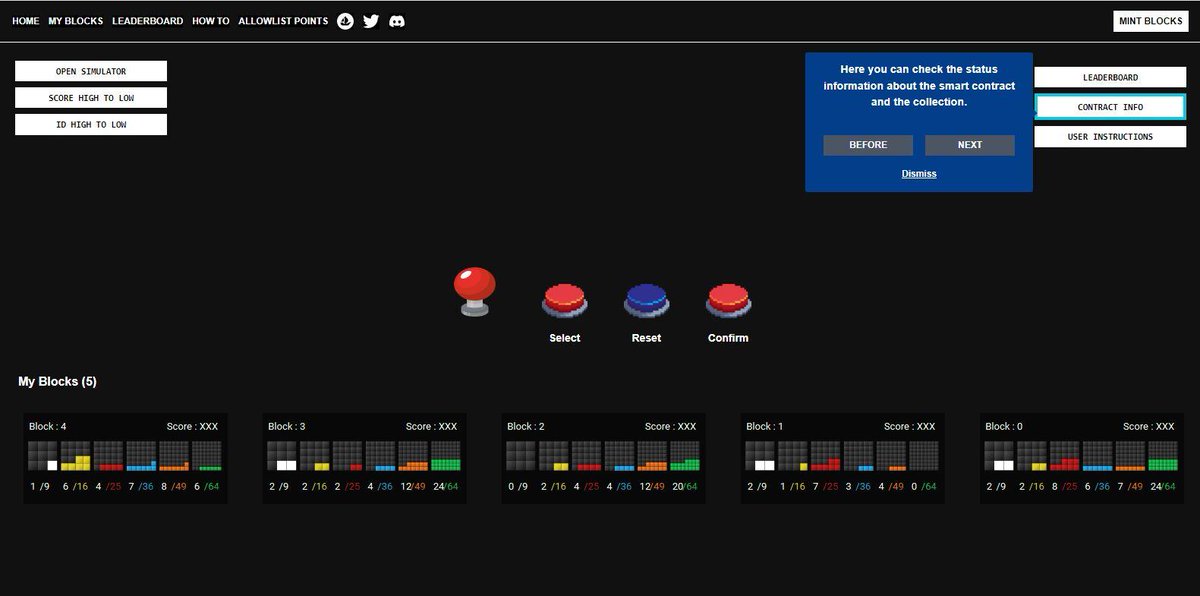The width and height of the screenshot is (1200, 596).
Task: Click BEFORE in the tour popup
Action: [868, 145]
